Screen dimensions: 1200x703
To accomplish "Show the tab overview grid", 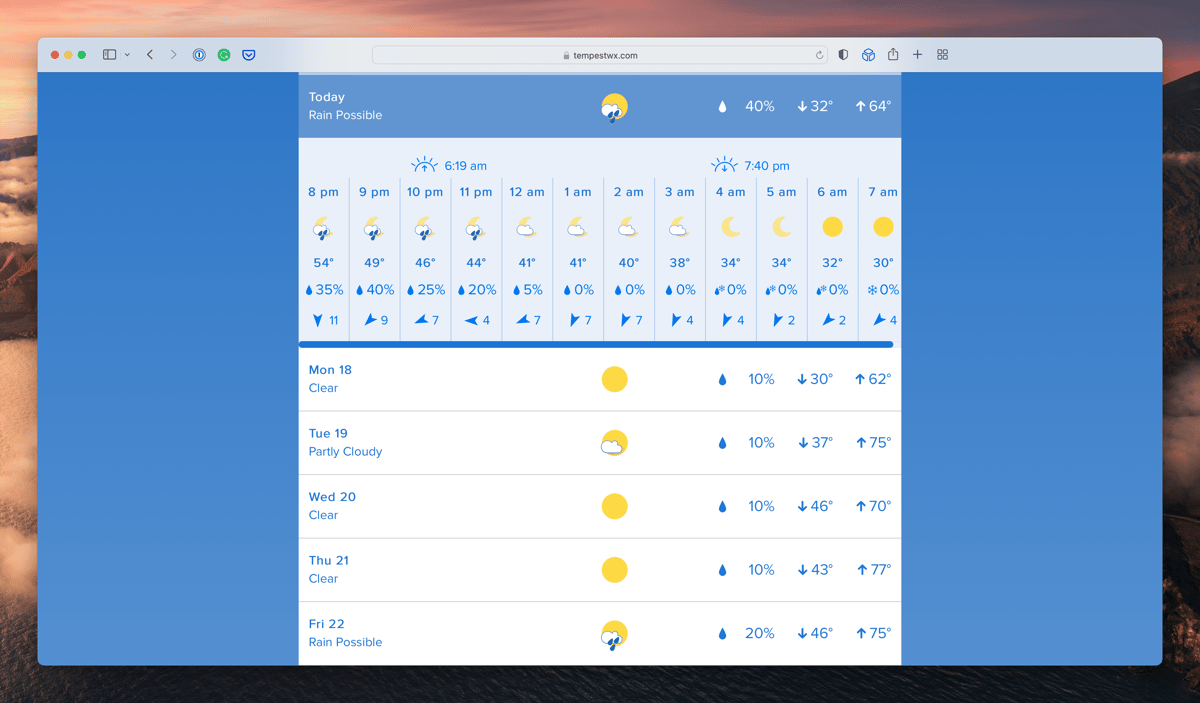I will coord(941,55).
